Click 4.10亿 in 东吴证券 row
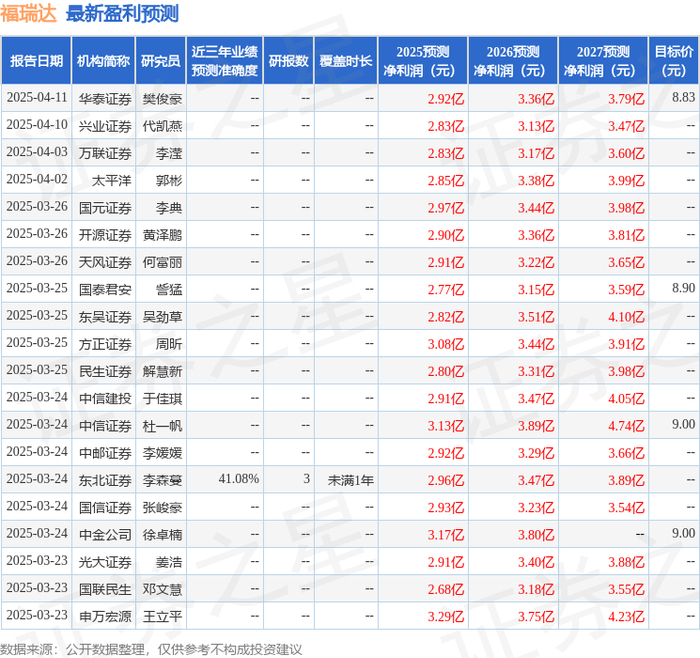Viewport: 700px width, 658px height. (626, 317)
